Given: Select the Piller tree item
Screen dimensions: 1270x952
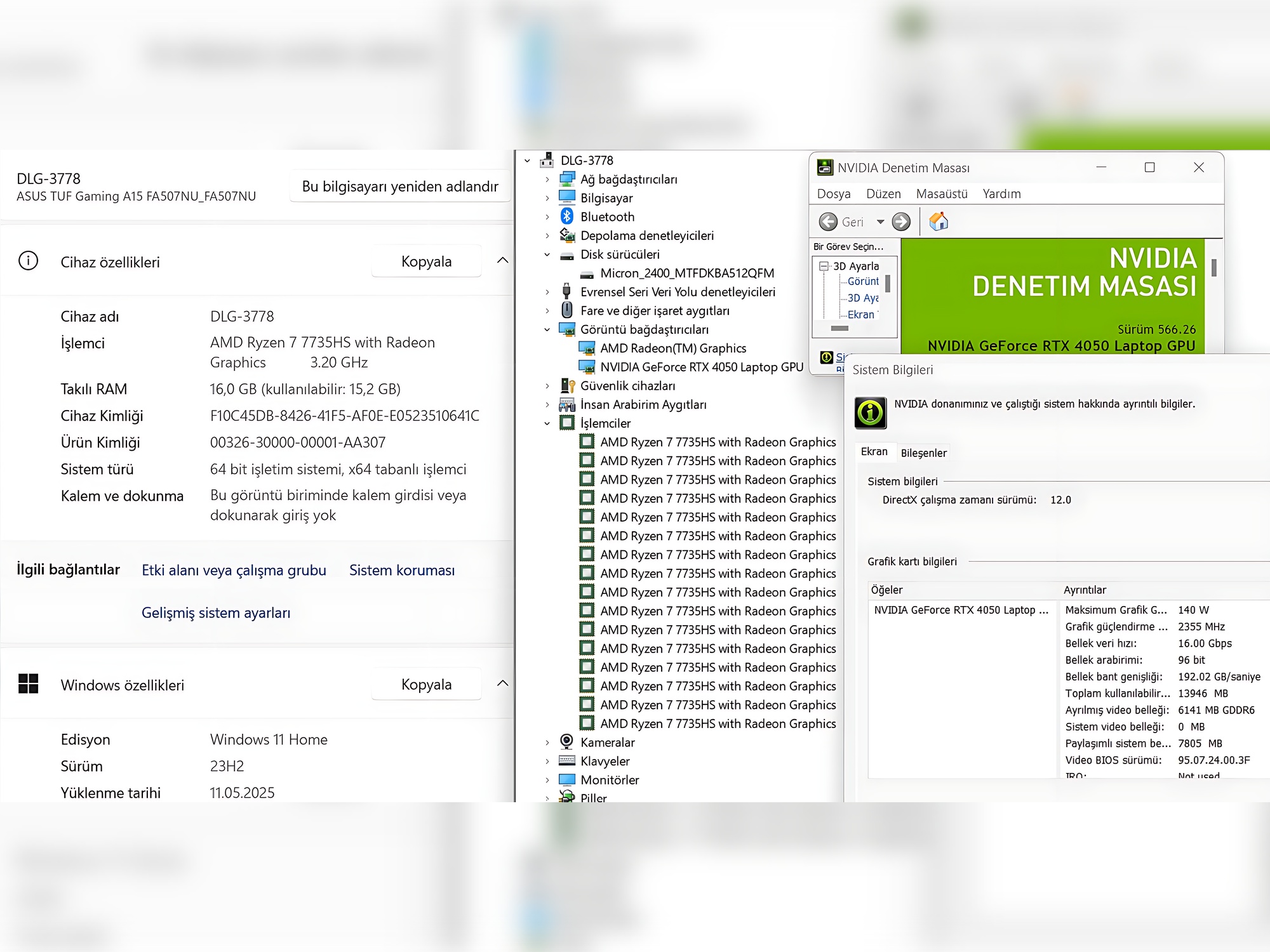Looking at the screenshot, I should click(x=593, y=798).
